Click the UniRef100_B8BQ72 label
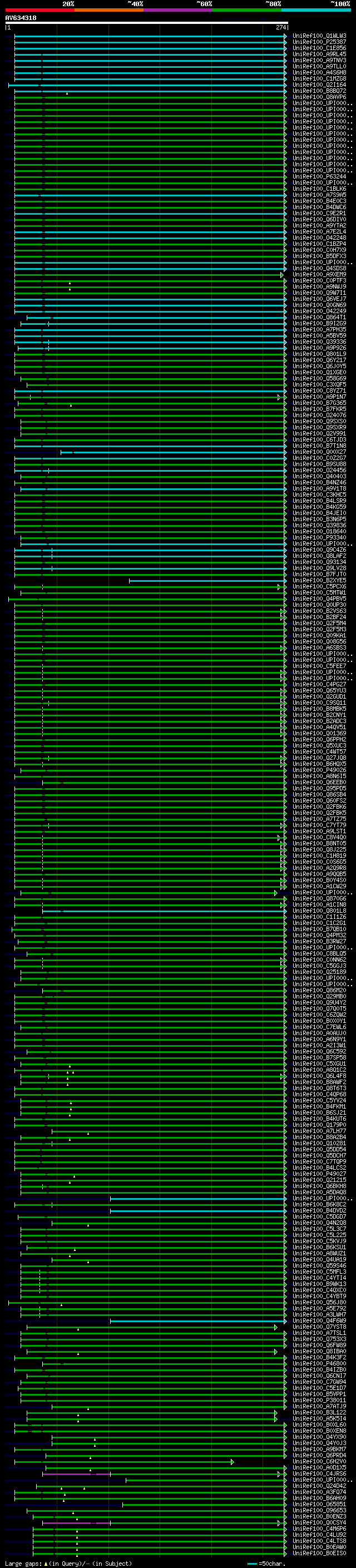 point(319,91)
